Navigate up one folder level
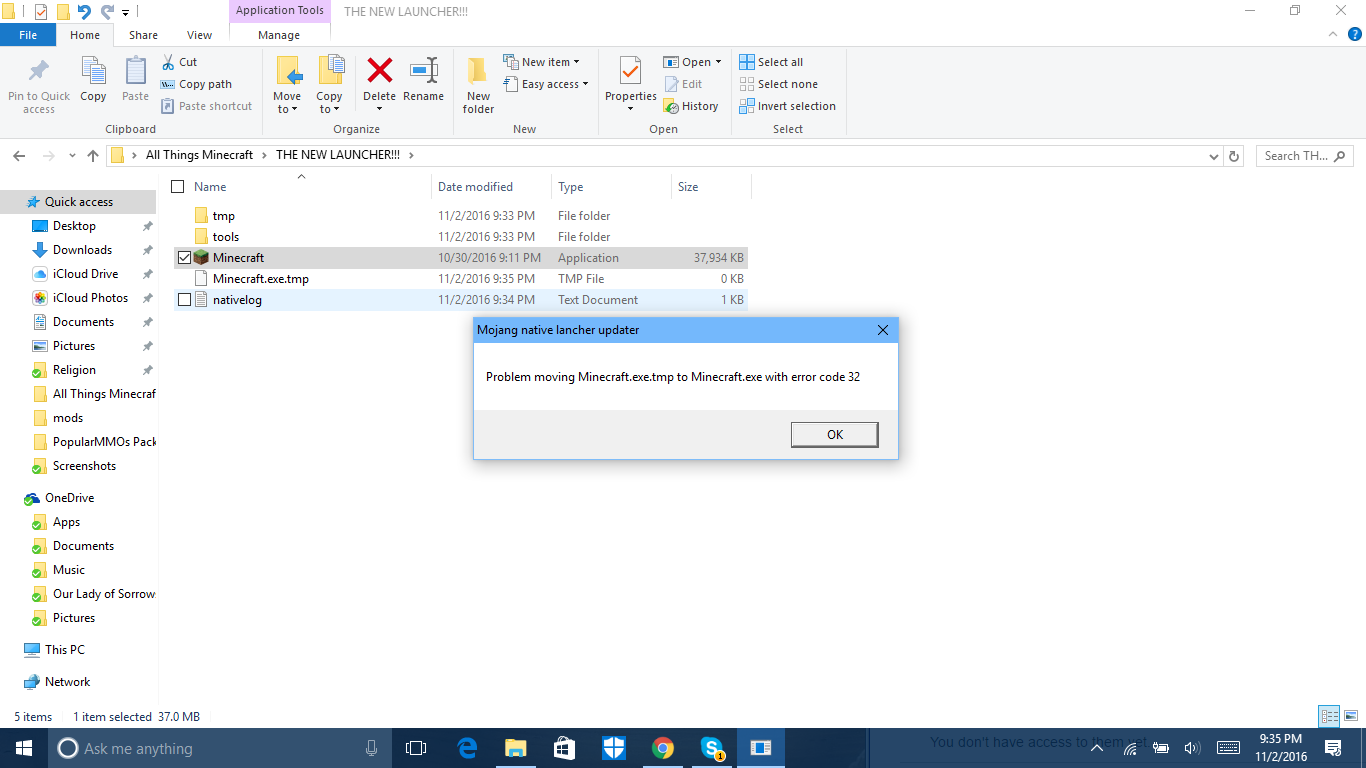 [93, 156]
